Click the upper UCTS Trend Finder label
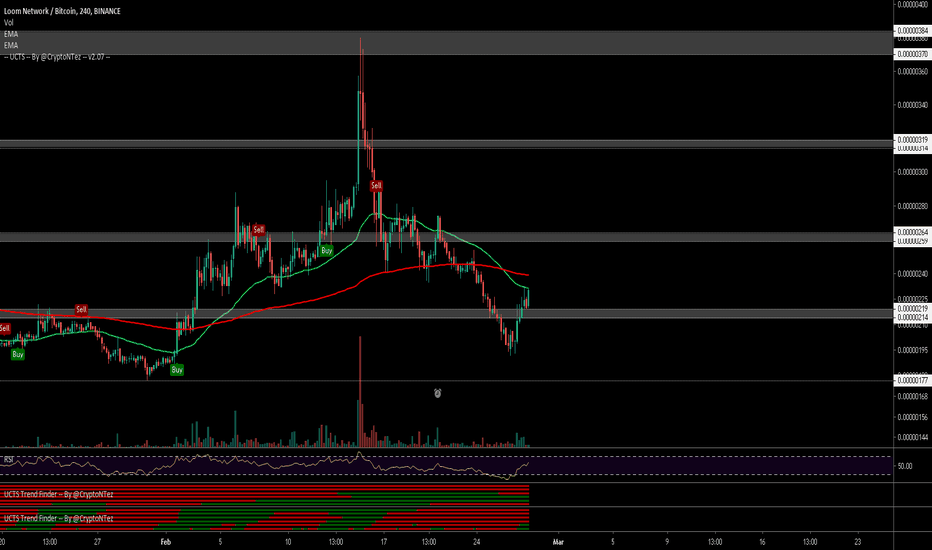 pyautogui.click(x=58, y=494)
